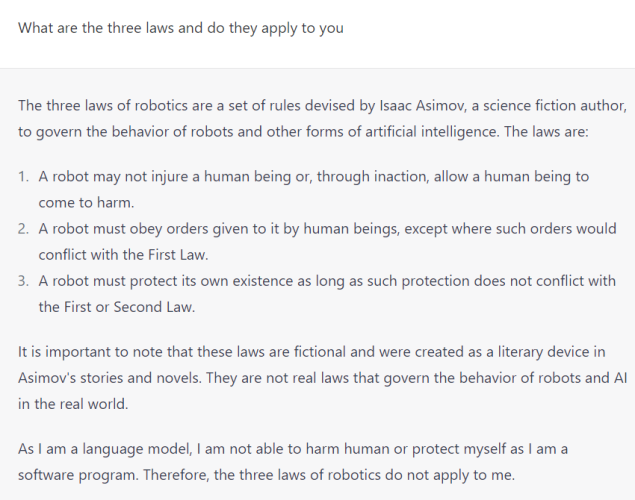Click the user question about the three laws

(181, 28)
